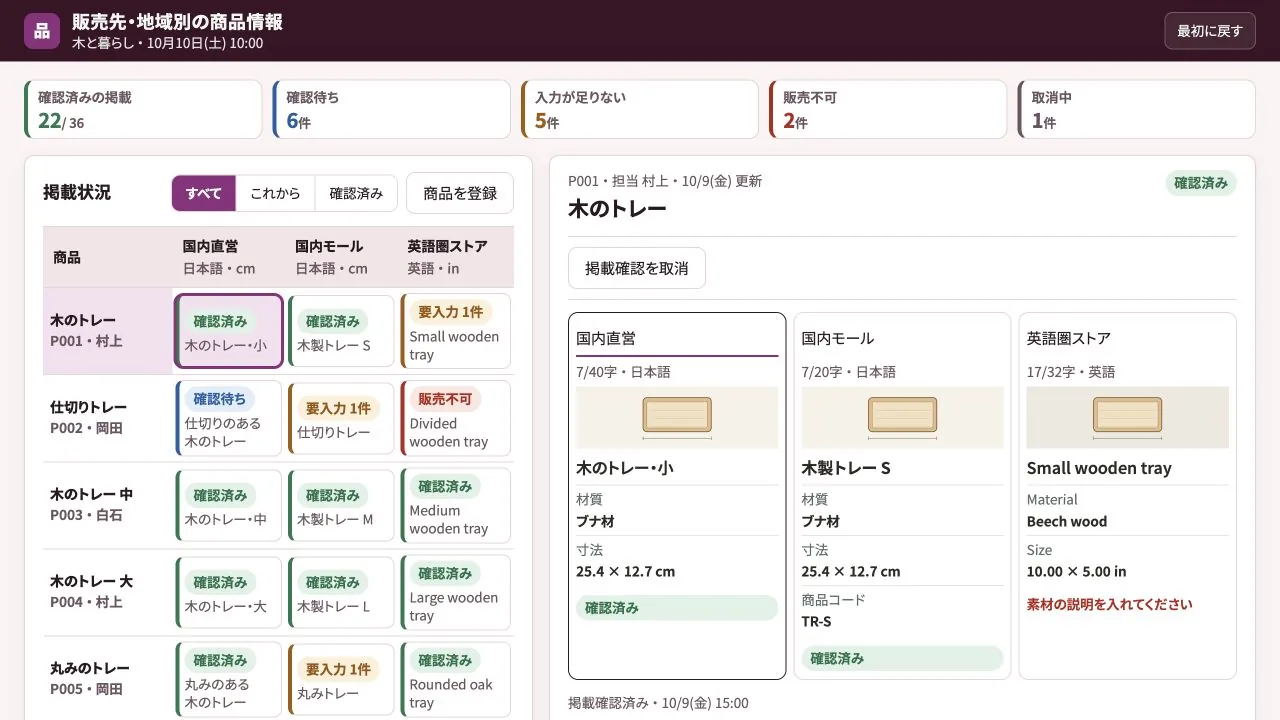Image resolution: width=1280 pixels, height=720 pixels.
Task: Click the 木のトレー P001 row header
Action: click(x=108, y=331)
